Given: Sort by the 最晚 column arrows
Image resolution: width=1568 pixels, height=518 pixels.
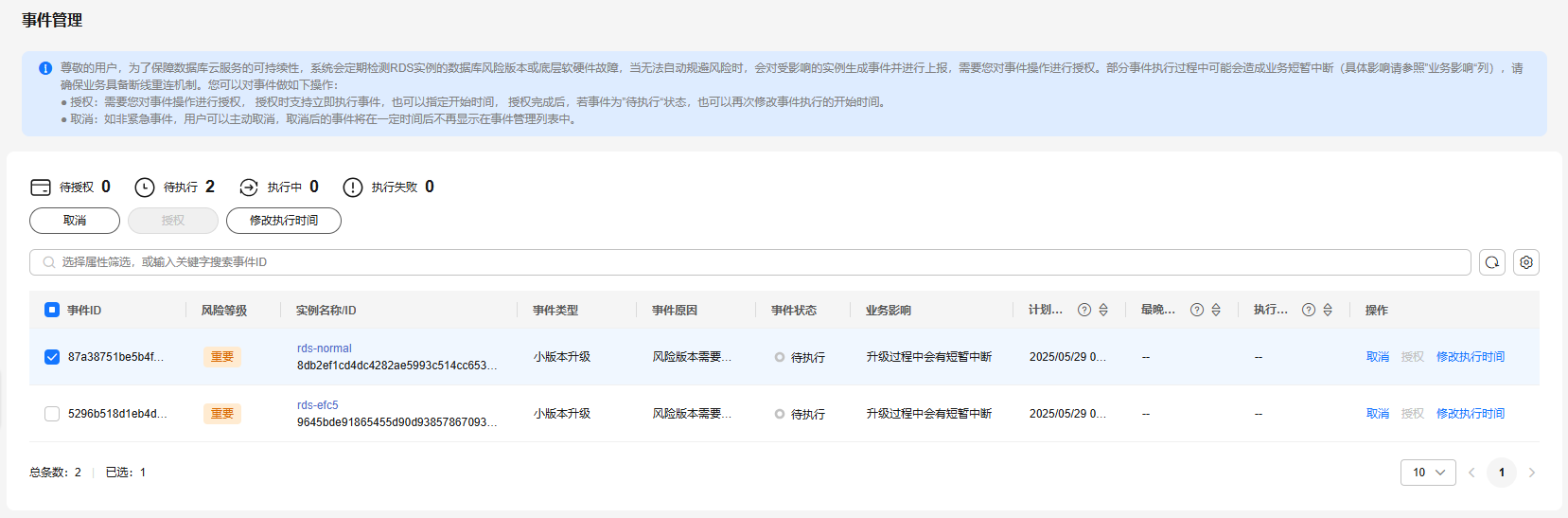Looking at the screenshot, I should [1216, 310].
